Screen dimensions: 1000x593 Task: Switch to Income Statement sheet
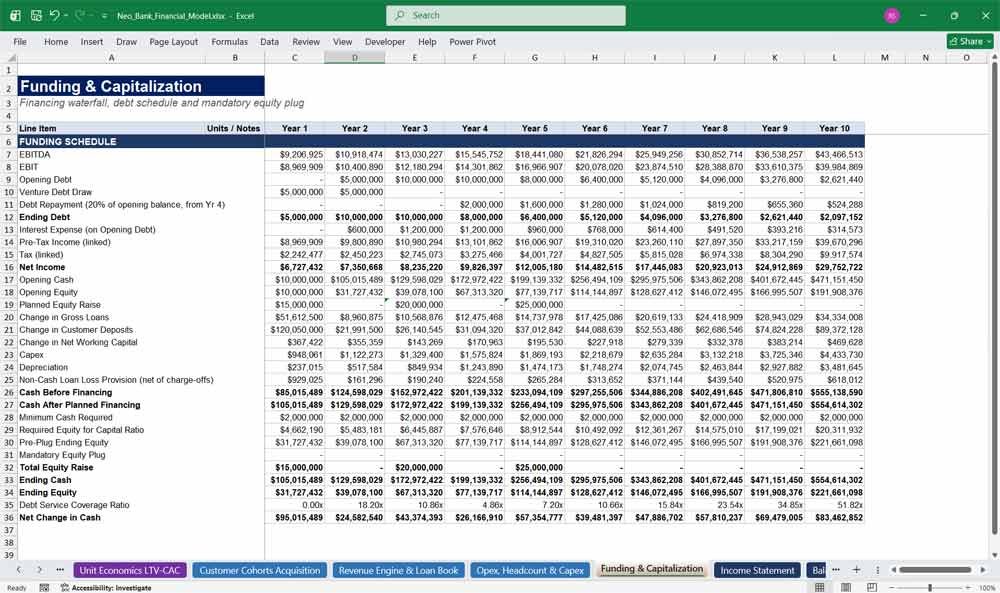coord(757,570)
